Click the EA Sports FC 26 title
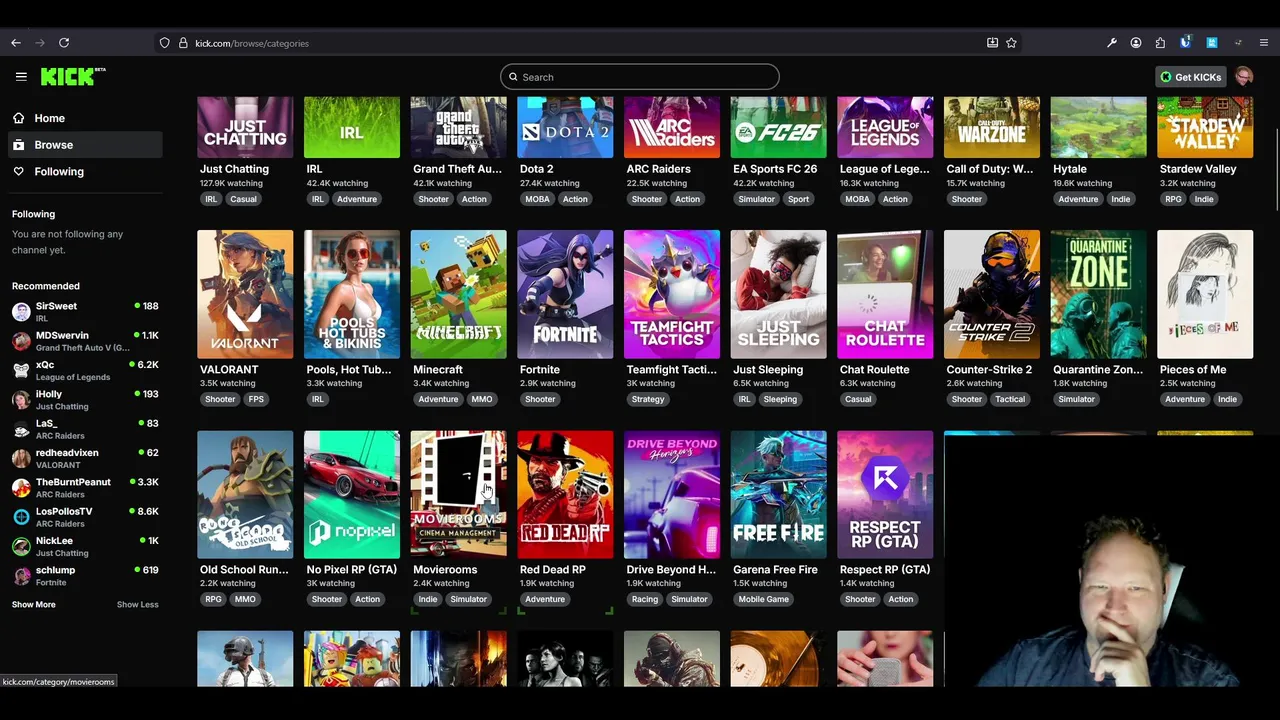This screenshot has height=720, width=1280. pos(775,169)
